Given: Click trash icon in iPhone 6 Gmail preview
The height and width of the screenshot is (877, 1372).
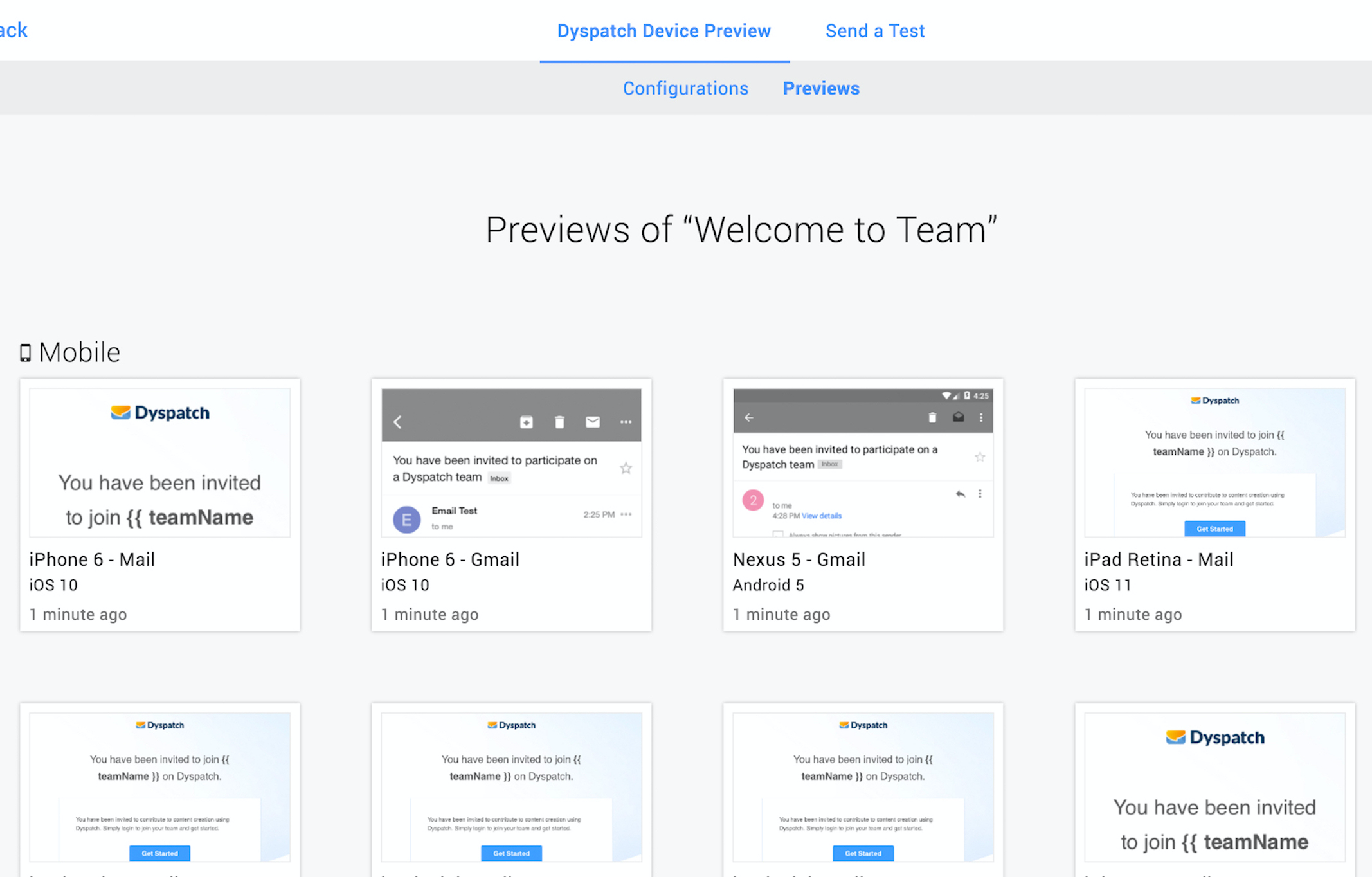Looking at the screenshot, I should (559, 422).
